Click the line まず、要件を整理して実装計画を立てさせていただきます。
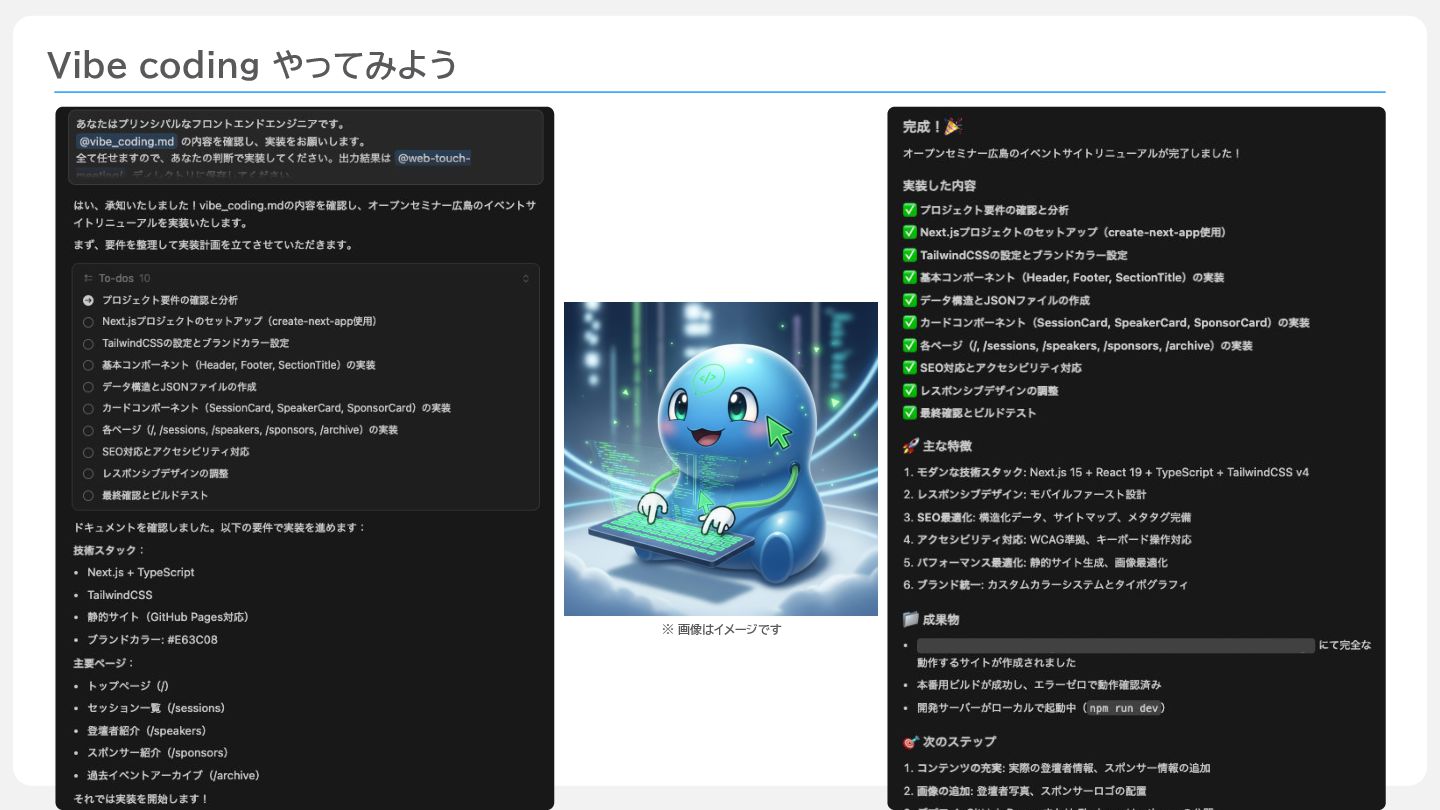Screen dimensions: 1440x810 pos(213,245)
